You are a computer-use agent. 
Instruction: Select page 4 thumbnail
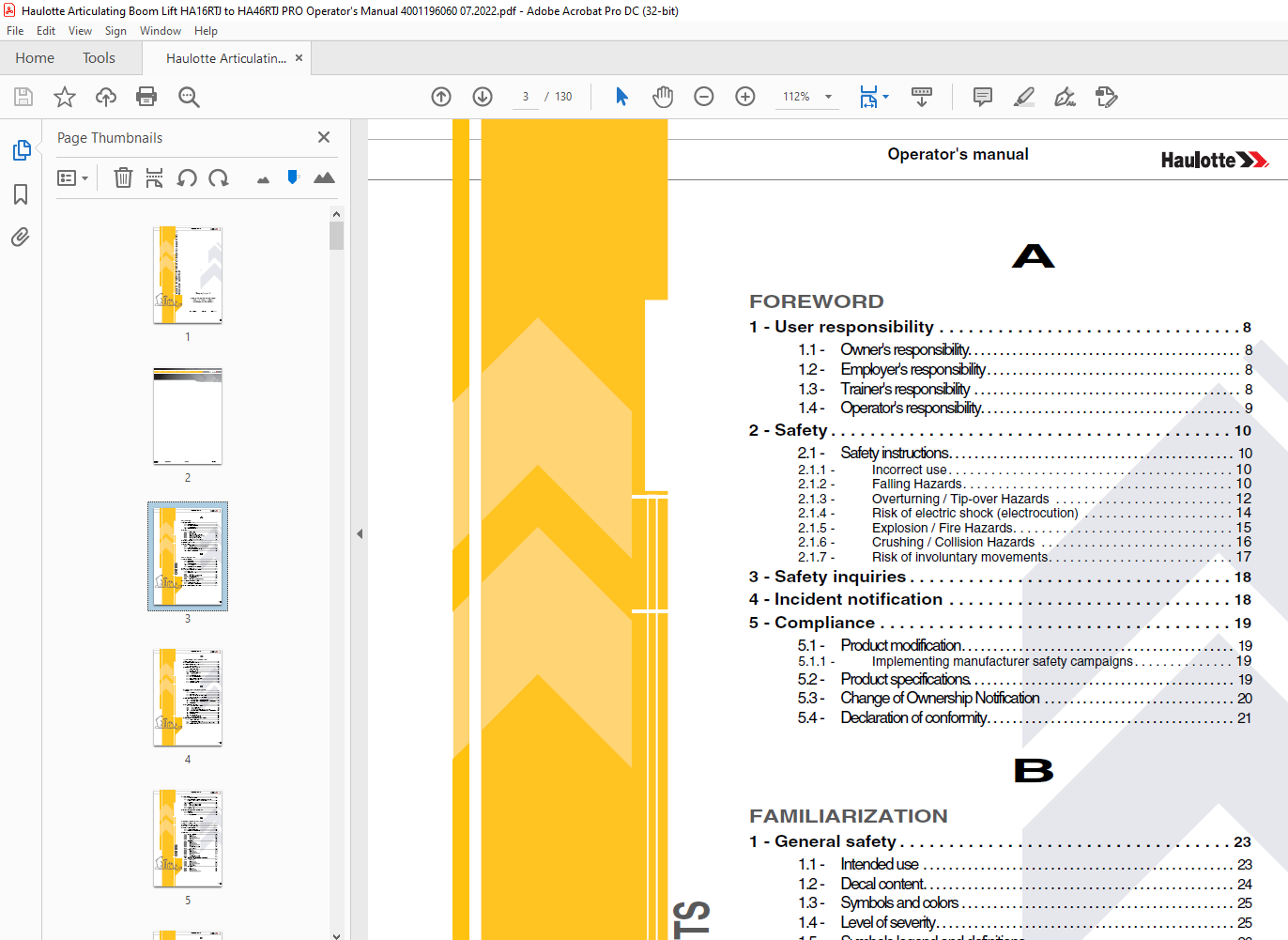pos(188,698)
